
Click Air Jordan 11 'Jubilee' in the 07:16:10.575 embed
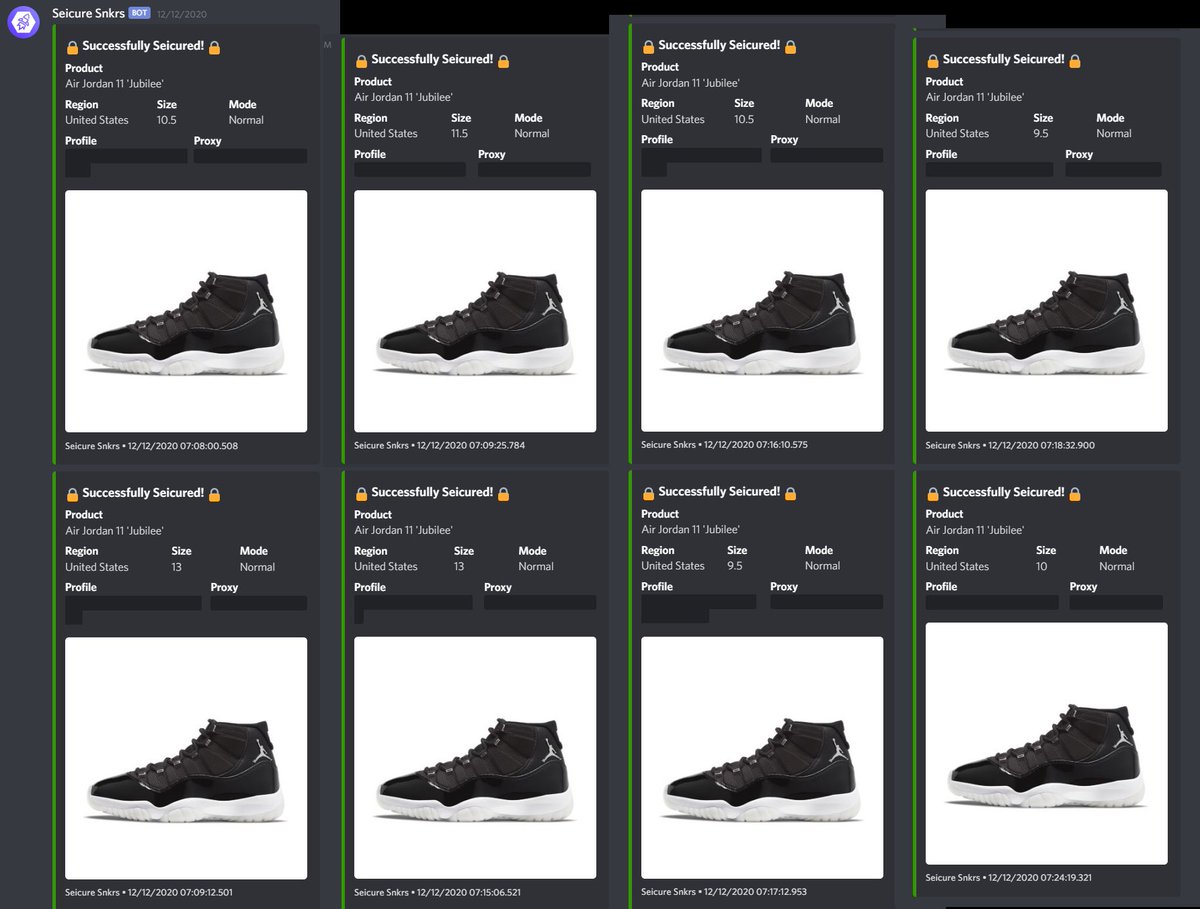pos(690,83)
